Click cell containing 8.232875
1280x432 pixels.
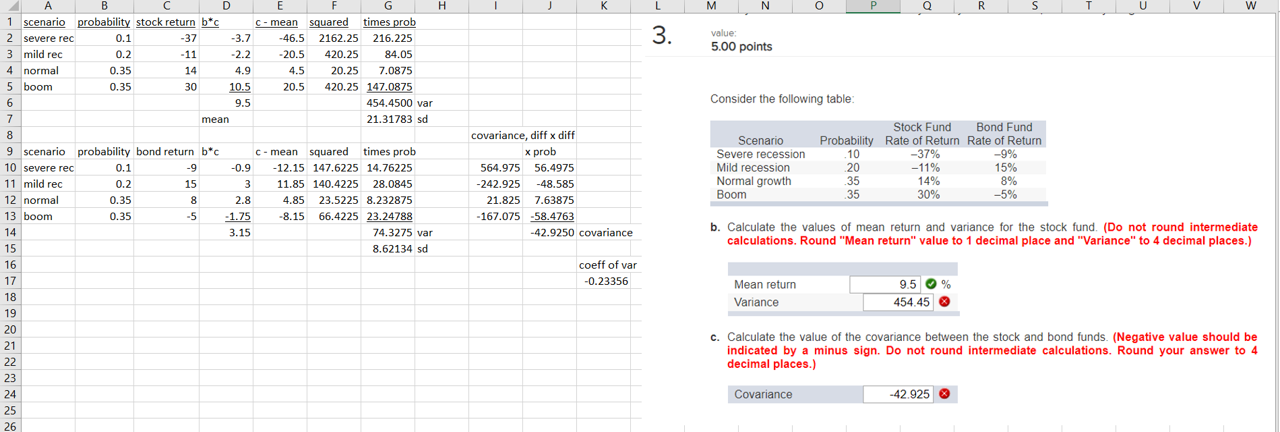(389, 200)
